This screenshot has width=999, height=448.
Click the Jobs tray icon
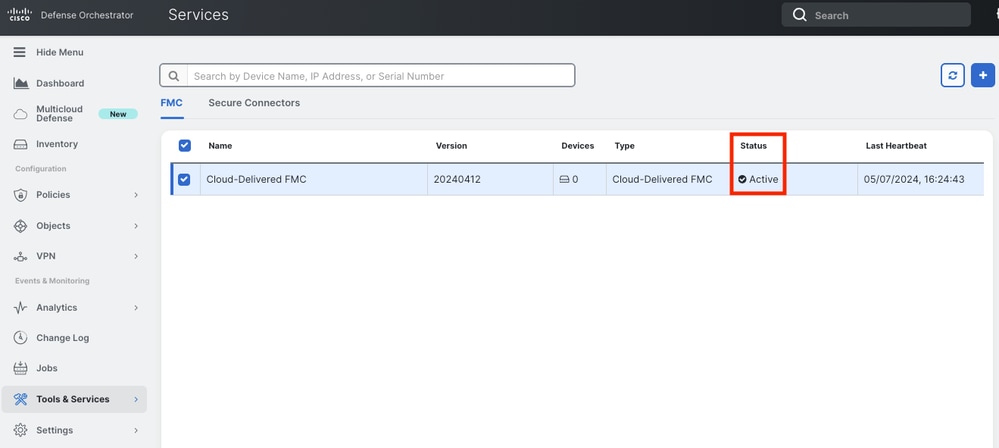click(x=20, y=368)
